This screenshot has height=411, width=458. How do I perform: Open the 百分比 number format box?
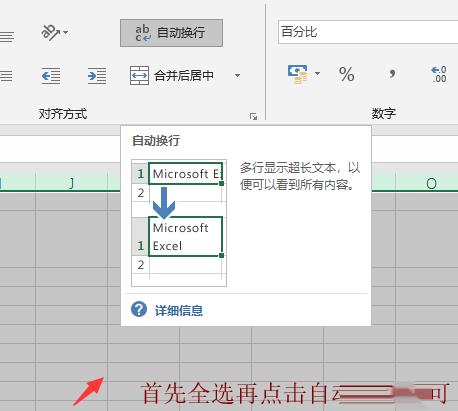pyautogui.click(x=368, y=32)
